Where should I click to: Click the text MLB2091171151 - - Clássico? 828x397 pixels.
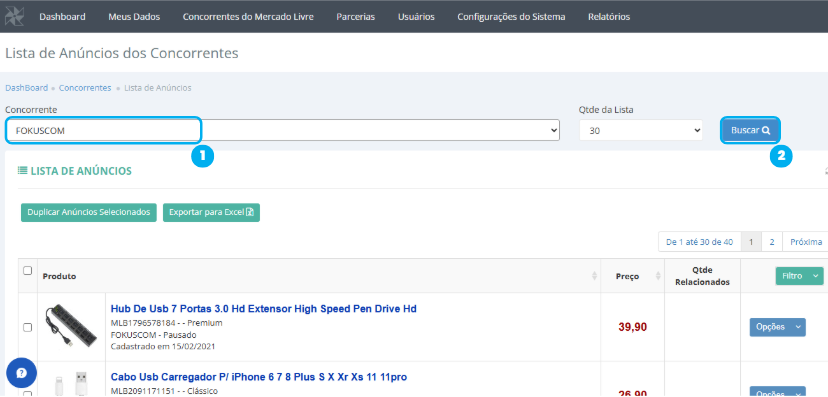(164, 391)
